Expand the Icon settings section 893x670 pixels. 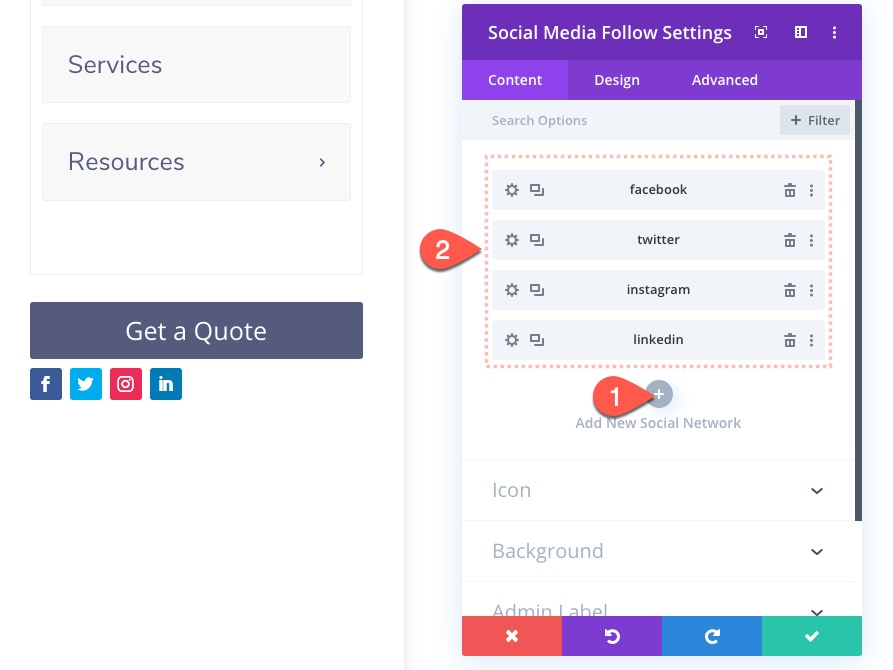click(658, 490)
